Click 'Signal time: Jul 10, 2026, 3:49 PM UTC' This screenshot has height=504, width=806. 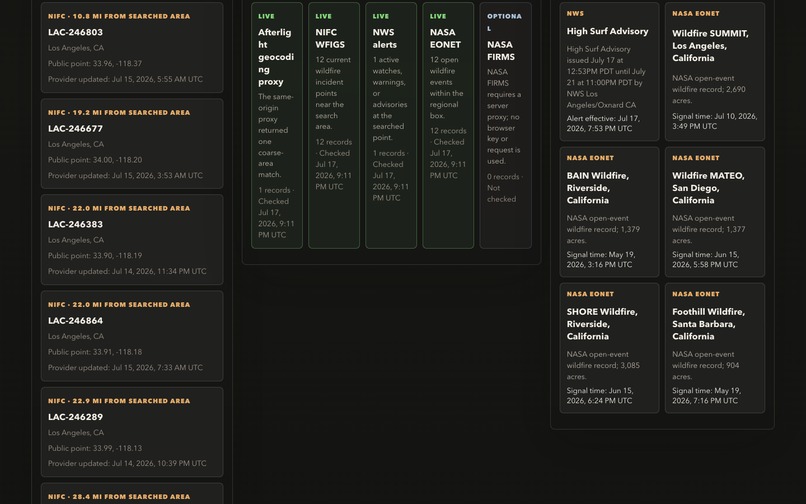coord(715,121)
